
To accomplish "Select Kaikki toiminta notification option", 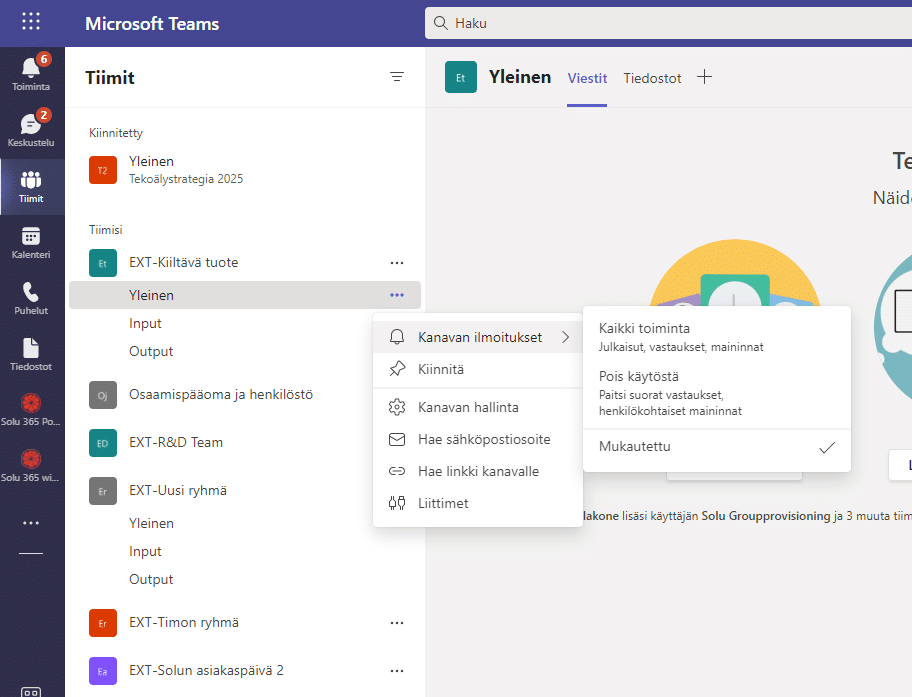I will point(717,337).
